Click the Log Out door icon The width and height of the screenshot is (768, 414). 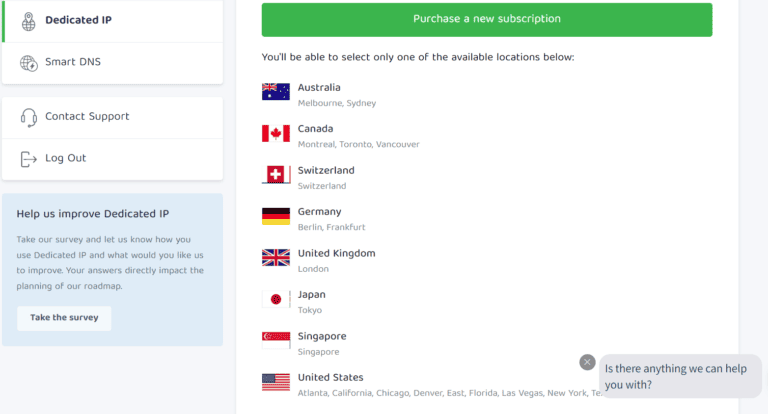coord(28,158)
